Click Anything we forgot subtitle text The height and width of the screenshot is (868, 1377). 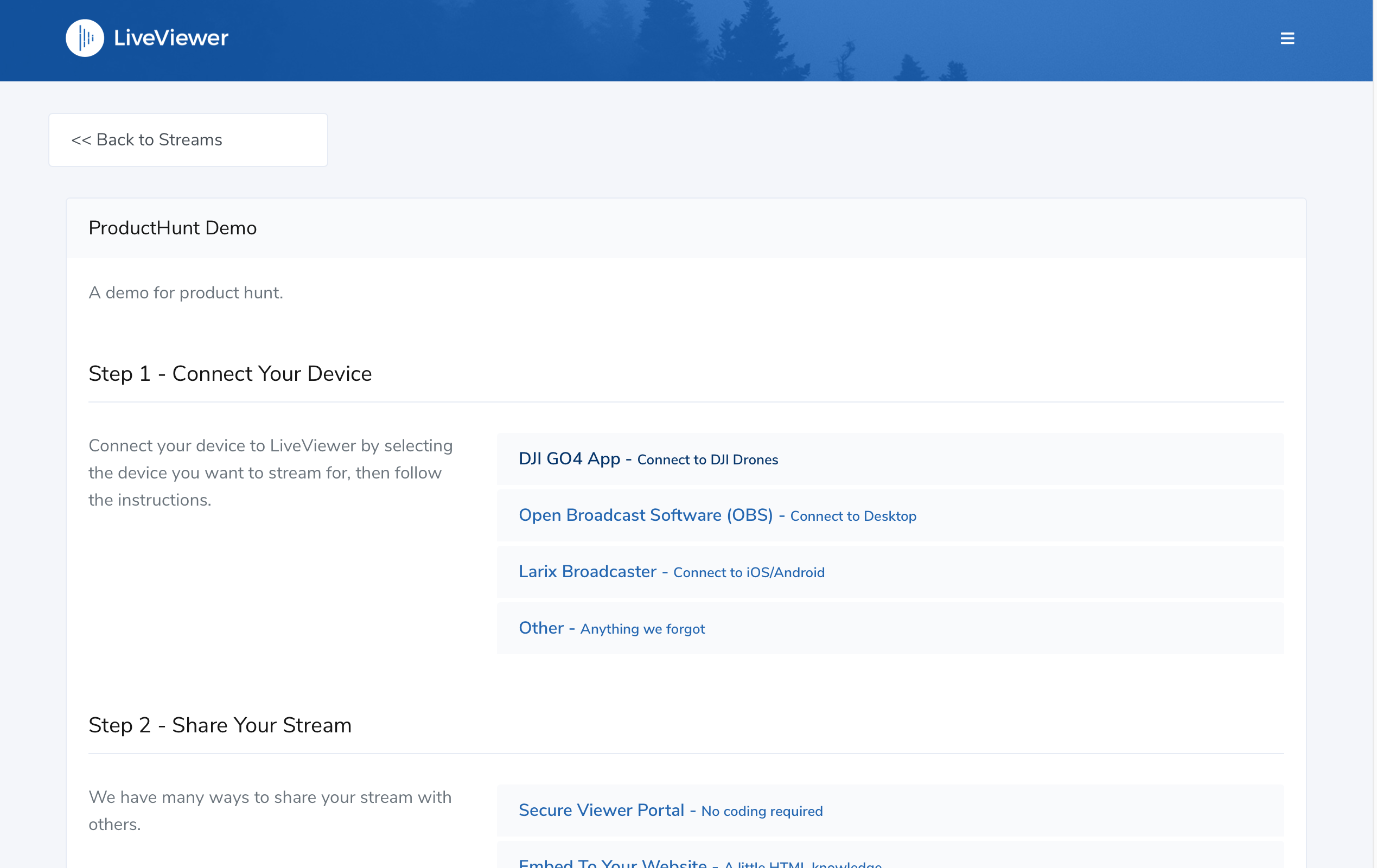pos(642,629)
